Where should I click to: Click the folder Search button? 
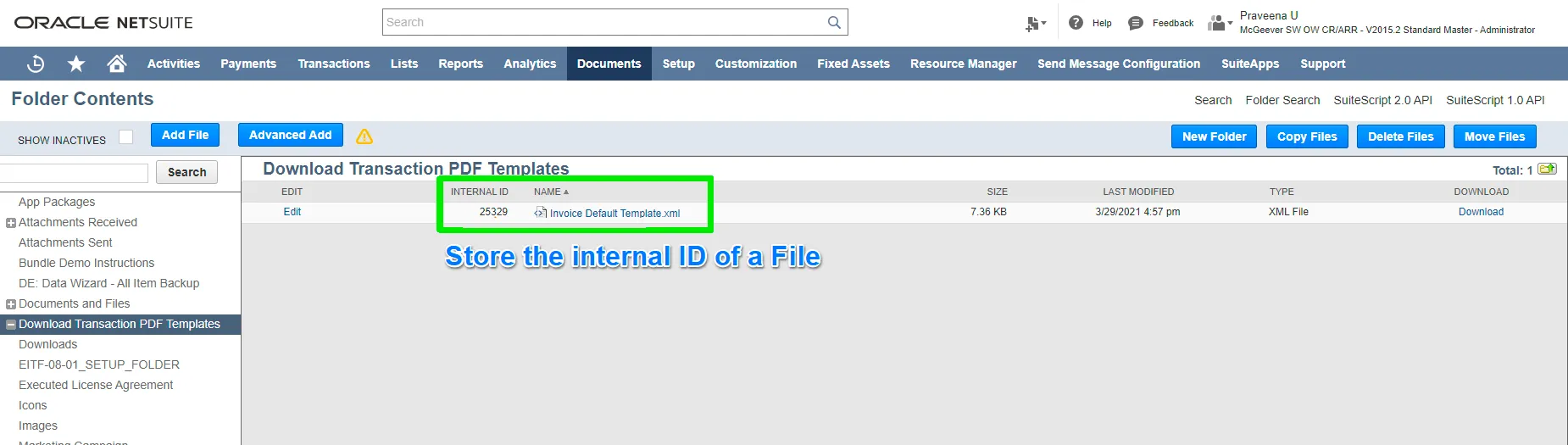187,172
